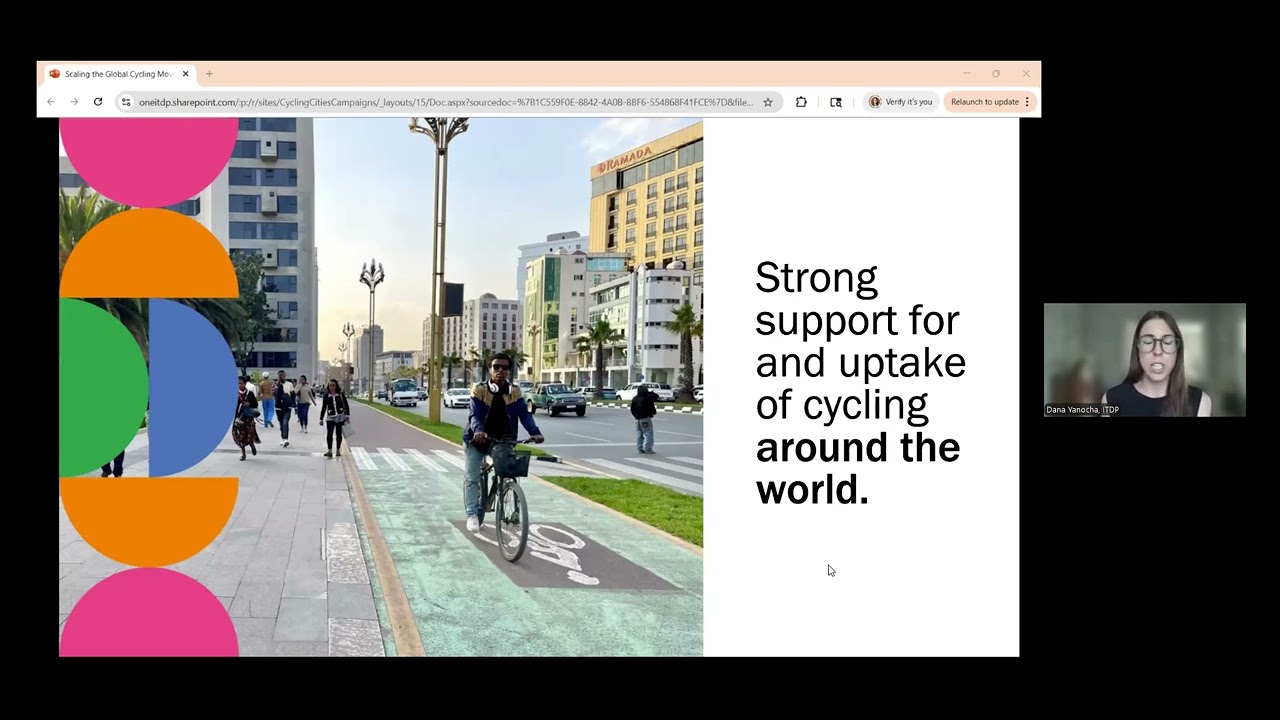The image size is (1280, 720).
Task: Click the 'Relaunch to update' button
Action: tap(985, 102)
